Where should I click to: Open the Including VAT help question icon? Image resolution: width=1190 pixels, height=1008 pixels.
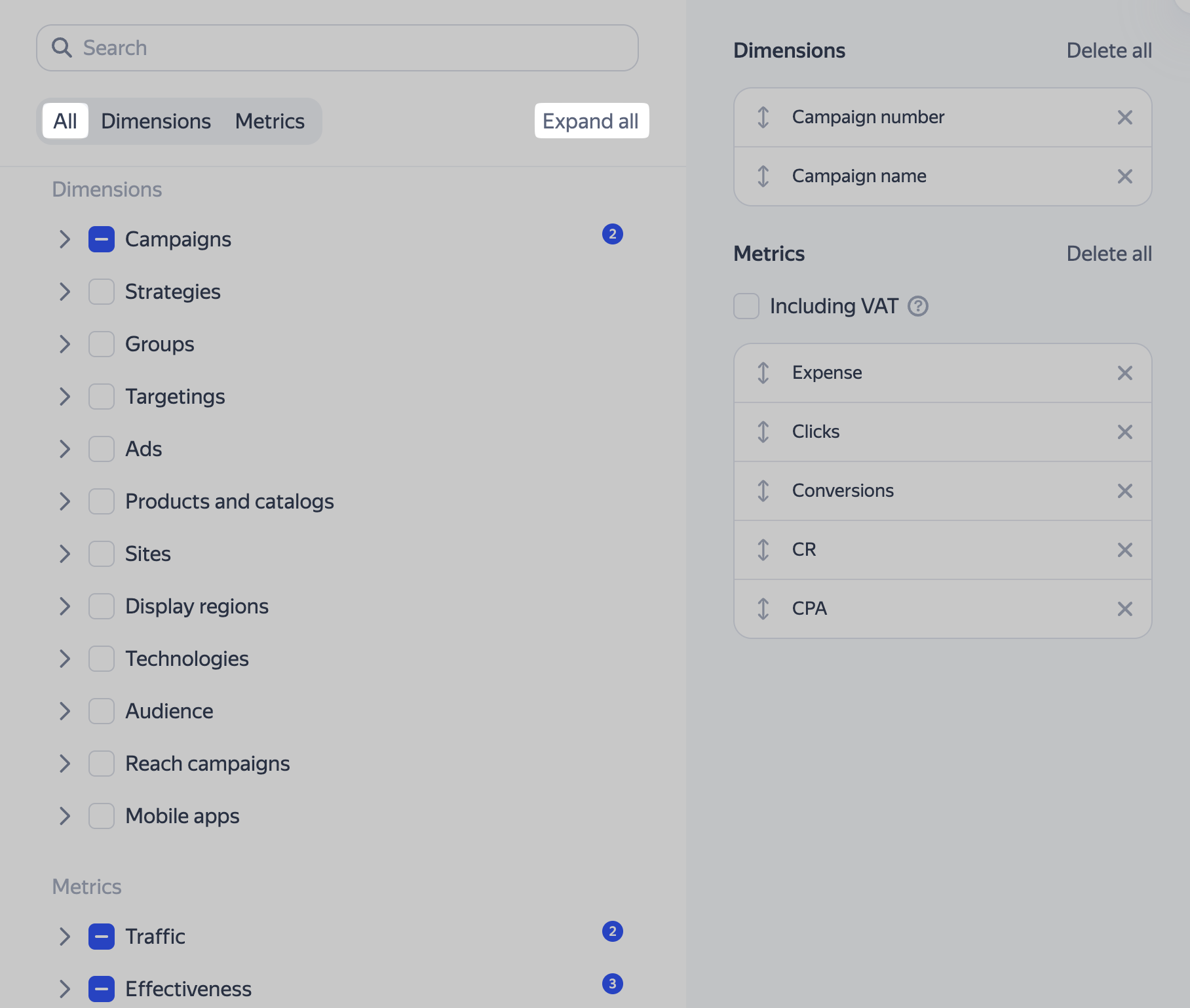(917, 306)
